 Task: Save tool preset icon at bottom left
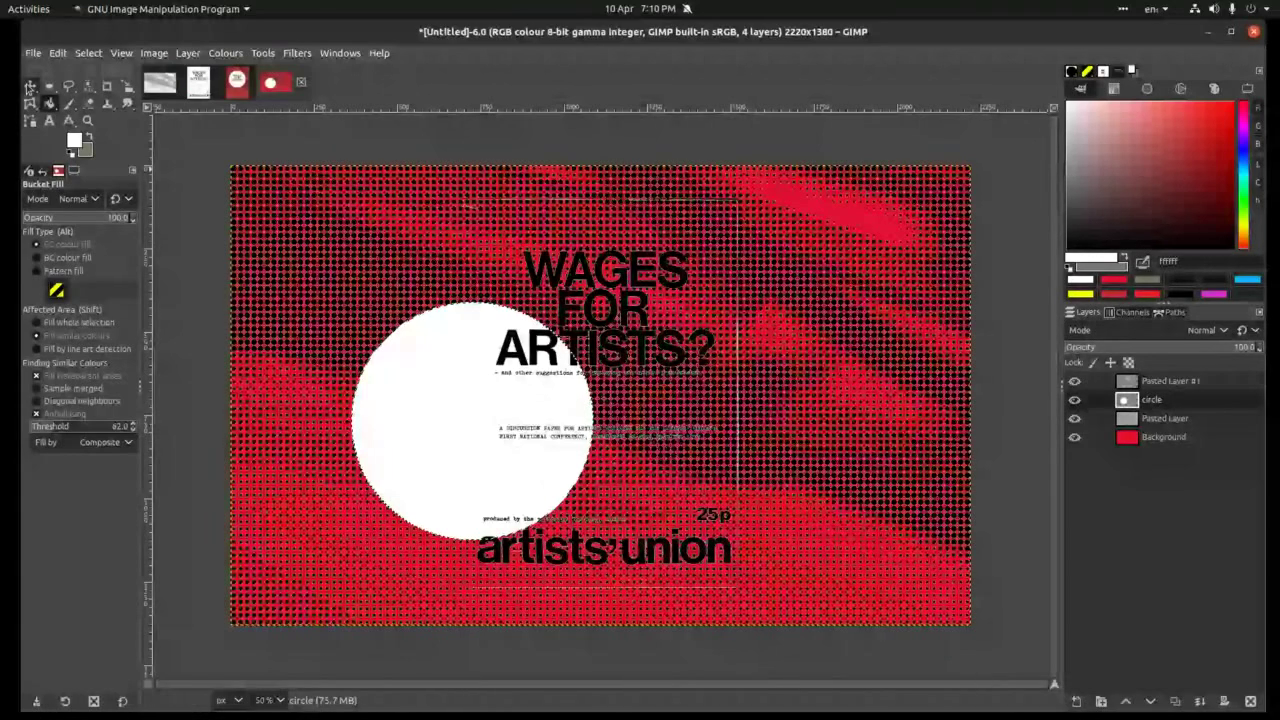[36, 701]
